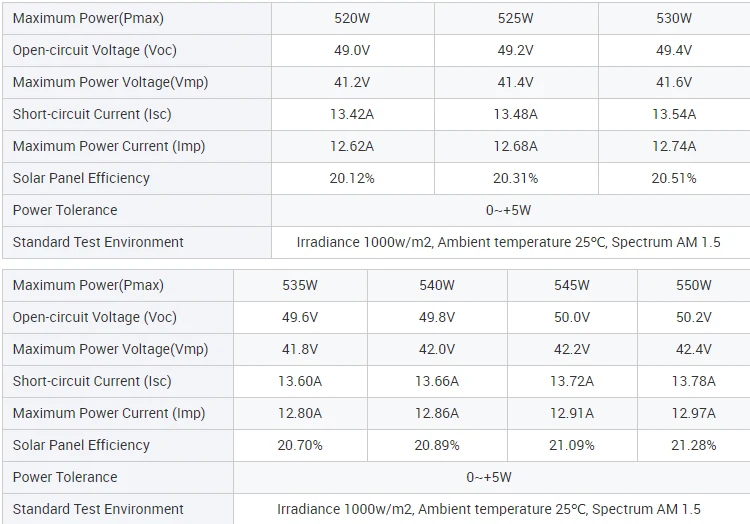
Task: Click the 13.72A short-circuit current cell
Action: (572, 381)
